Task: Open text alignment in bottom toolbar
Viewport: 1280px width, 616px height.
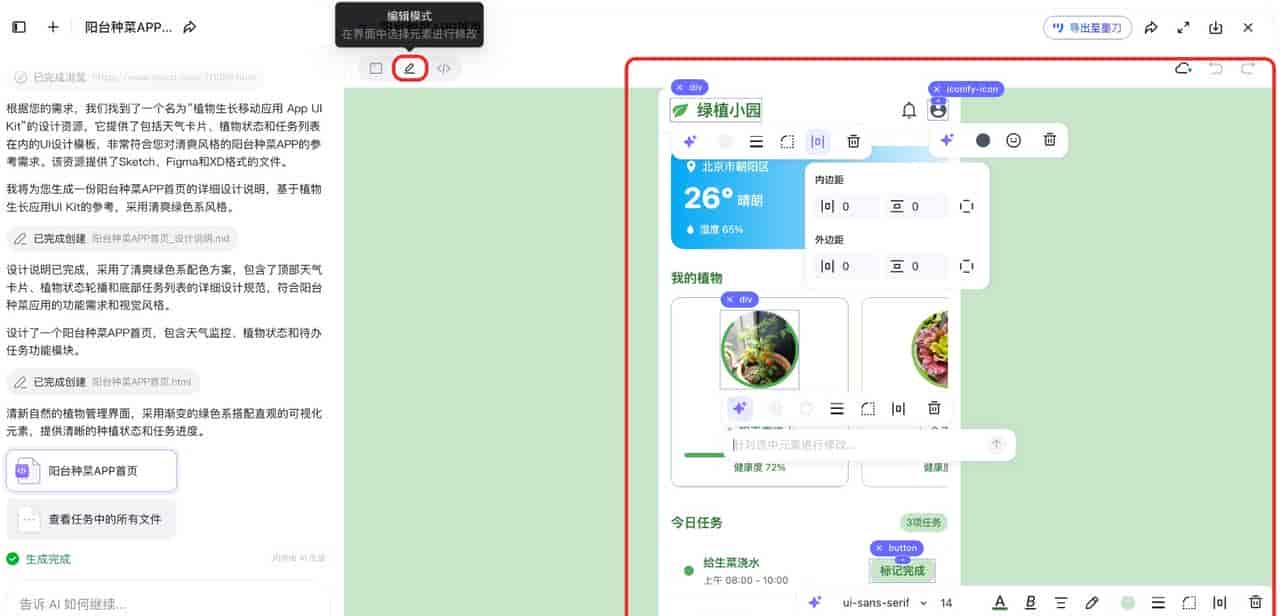Action: (x=1061, y=602)
